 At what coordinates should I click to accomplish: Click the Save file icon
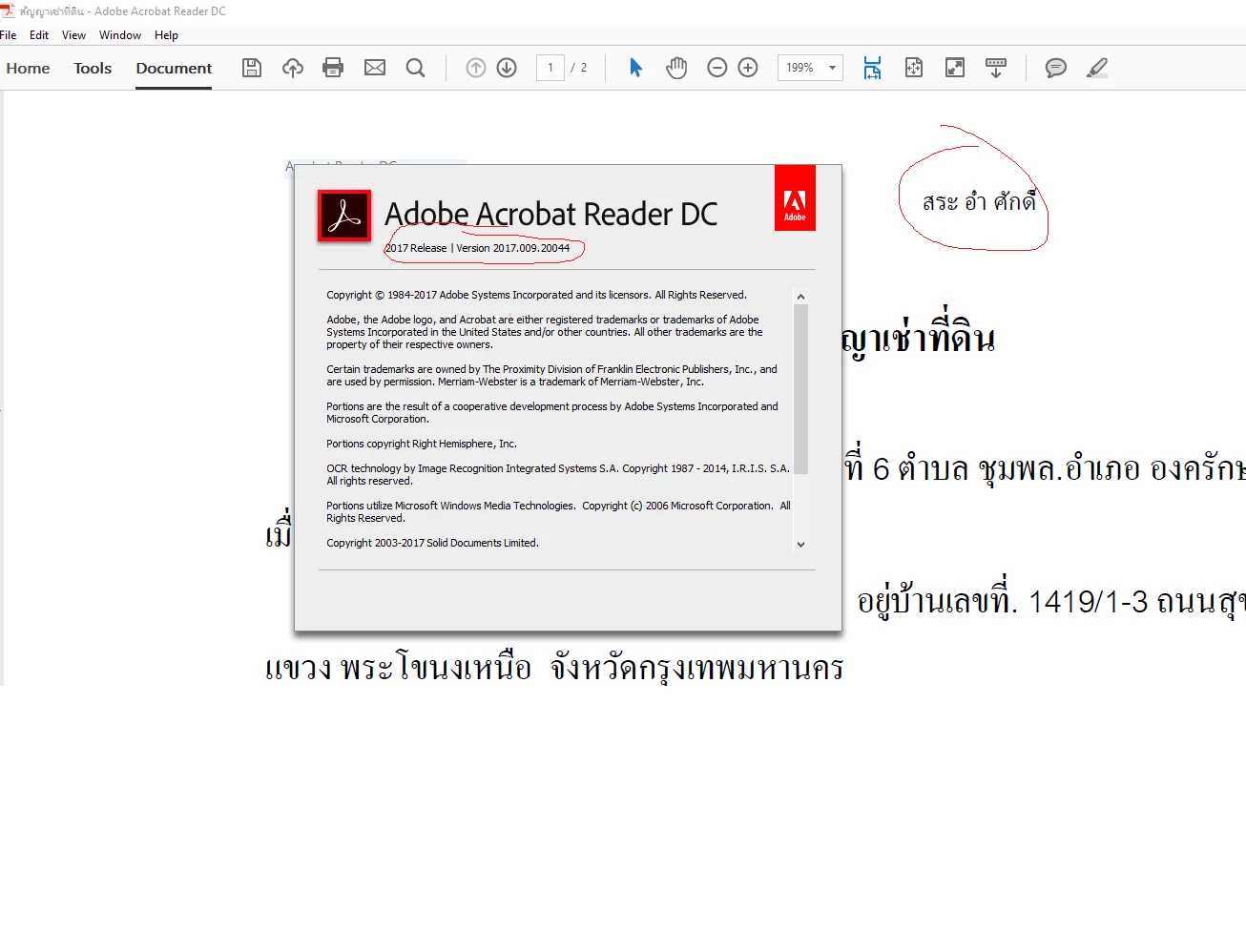point(252,68)
